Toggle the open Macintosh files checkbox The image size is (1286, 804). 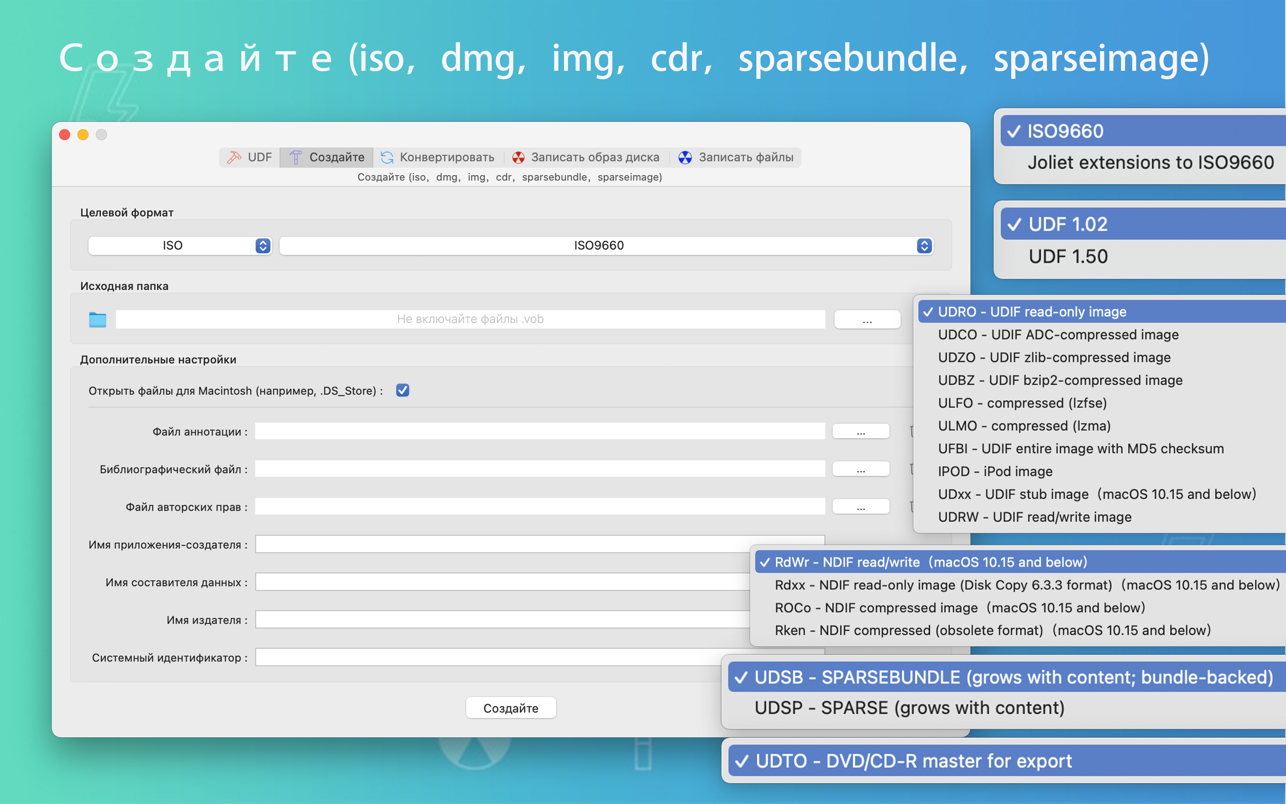pos(402,391)
